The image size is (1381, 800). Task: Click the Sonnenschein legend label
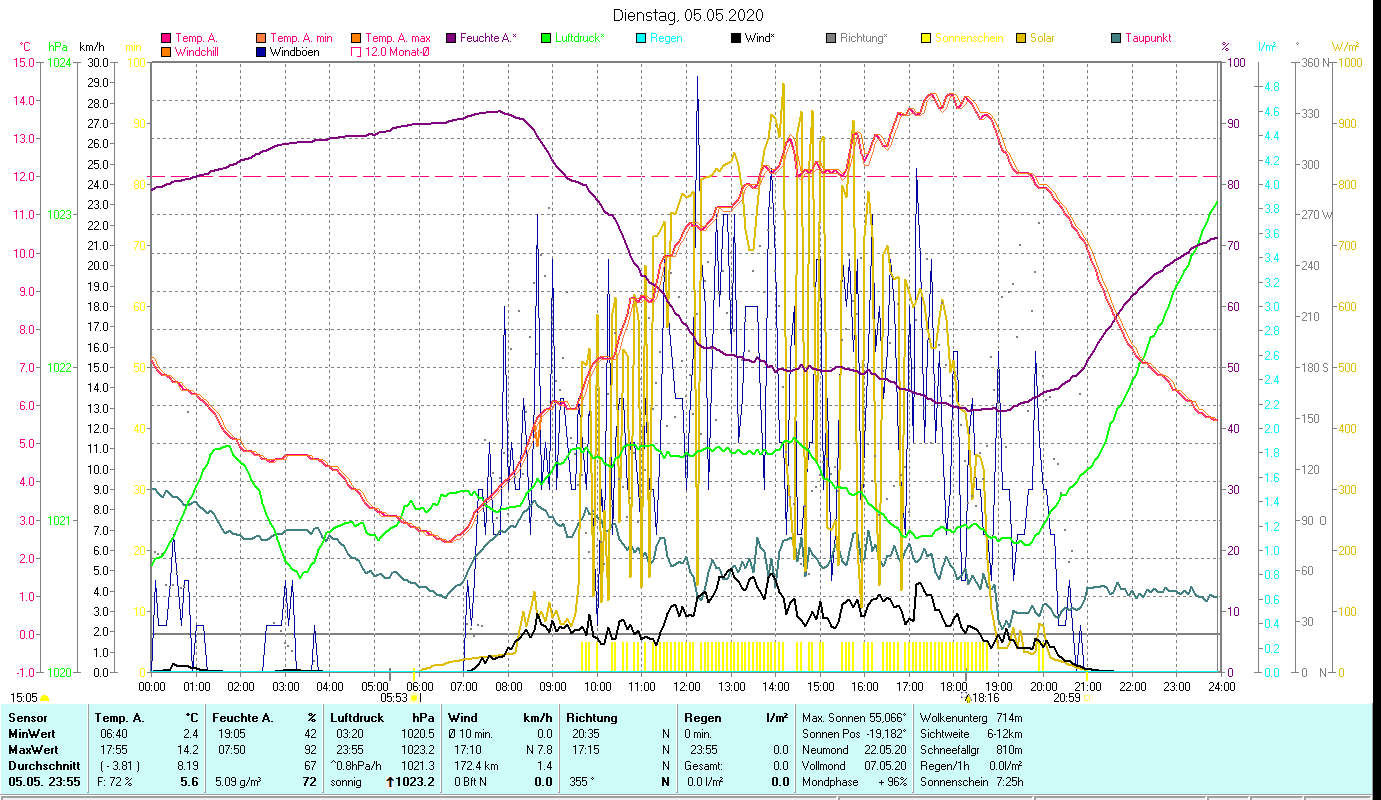tap(970, 38)
